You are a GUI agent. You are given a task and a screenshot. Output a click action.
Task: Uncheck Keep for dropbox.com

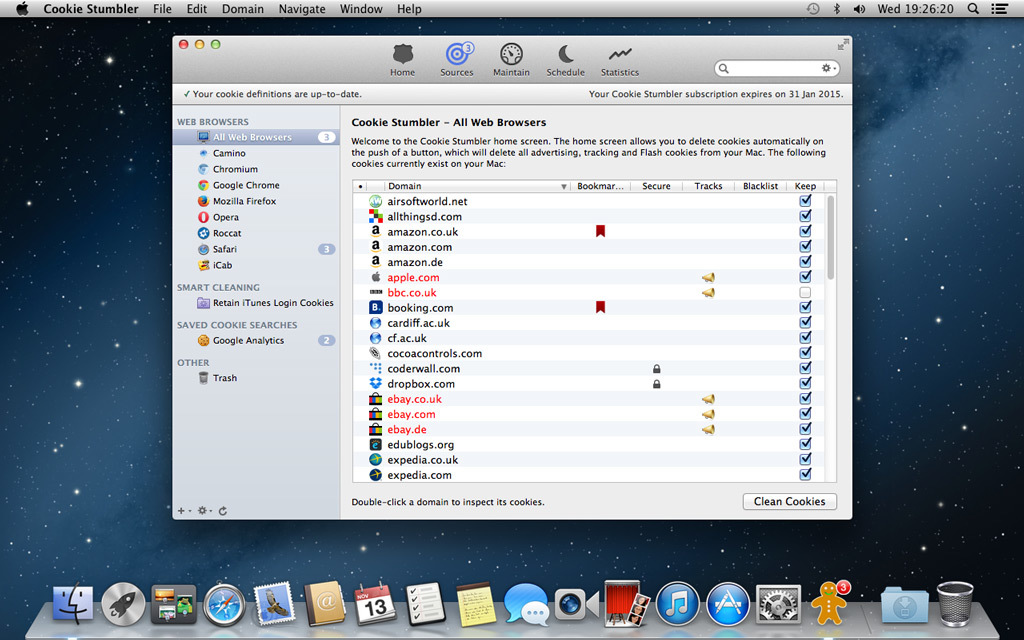pos(805,383)
